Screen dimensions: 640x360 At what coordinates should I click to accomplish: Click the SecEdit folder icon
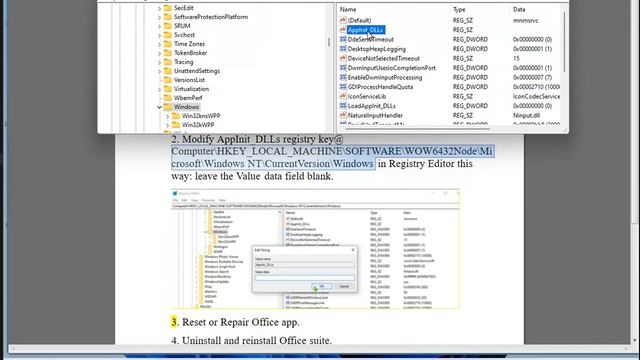(x=168, y=8)
